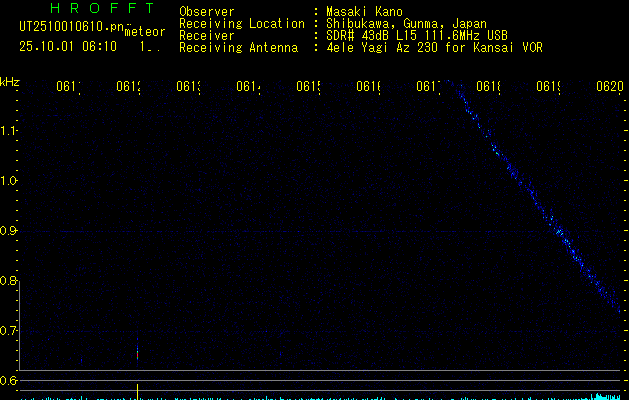The width and height of the screenshot is (629, 400).
Task: Click the 25.10.01 06:10 timestamp
Action: [x=67, y=46]
